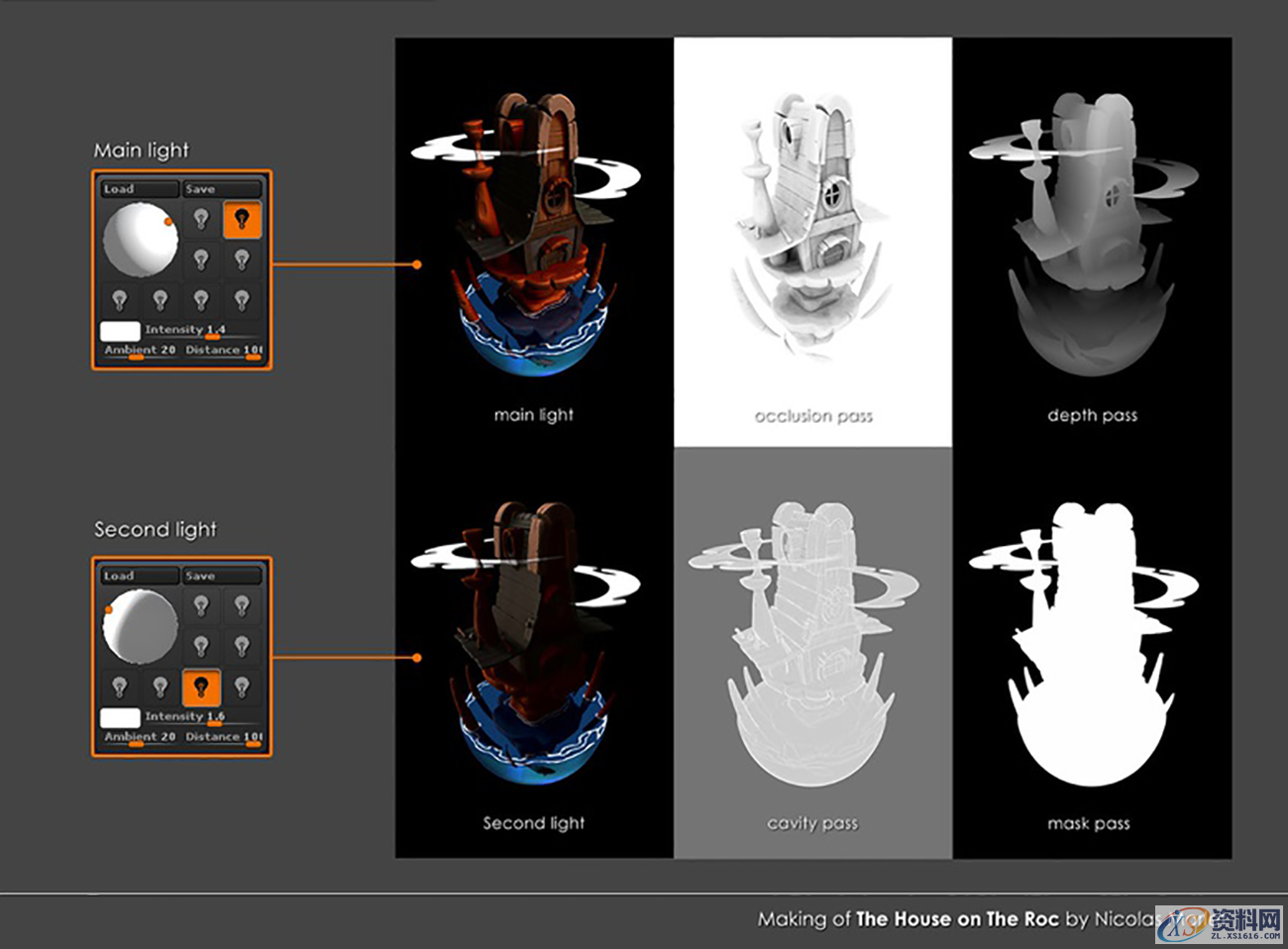Select the highlighted orange lightbulb in Second light panel
This screenshot has width=1288, height=949.
coord(201,687)
